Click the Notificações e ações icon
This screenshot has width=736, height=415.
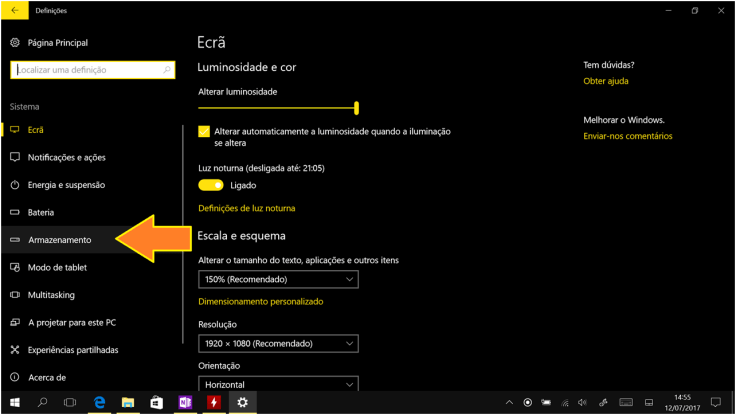[15, 158]
